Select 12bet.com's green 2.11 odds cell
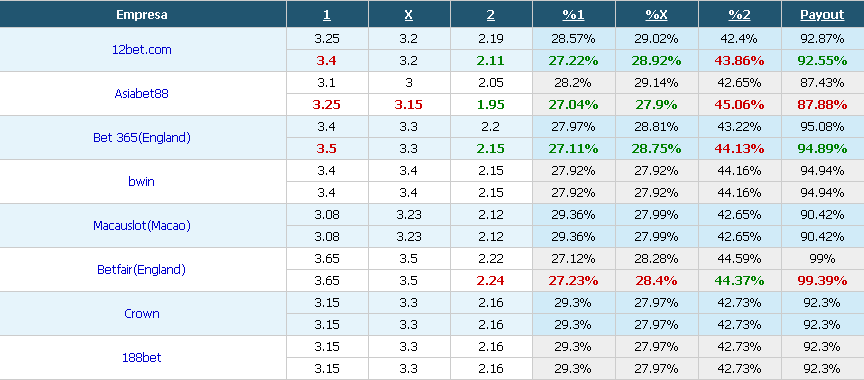Viewport: 864px width, 380px height. (x=490, y=60)
